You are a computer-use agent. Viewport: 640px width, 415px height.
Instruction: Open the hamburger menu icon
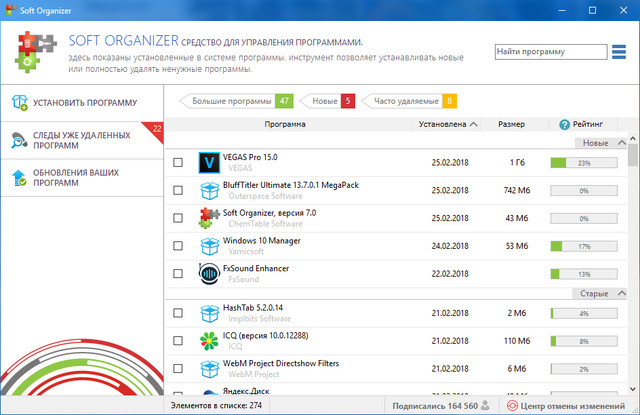click(620, 52)
